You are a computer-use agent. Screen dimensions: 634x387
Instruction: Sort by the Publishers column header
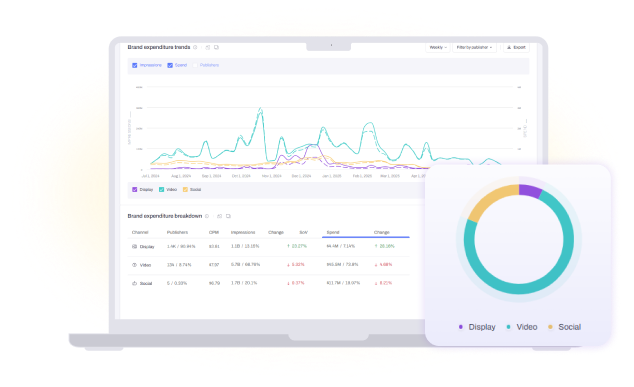pos(177,233)
